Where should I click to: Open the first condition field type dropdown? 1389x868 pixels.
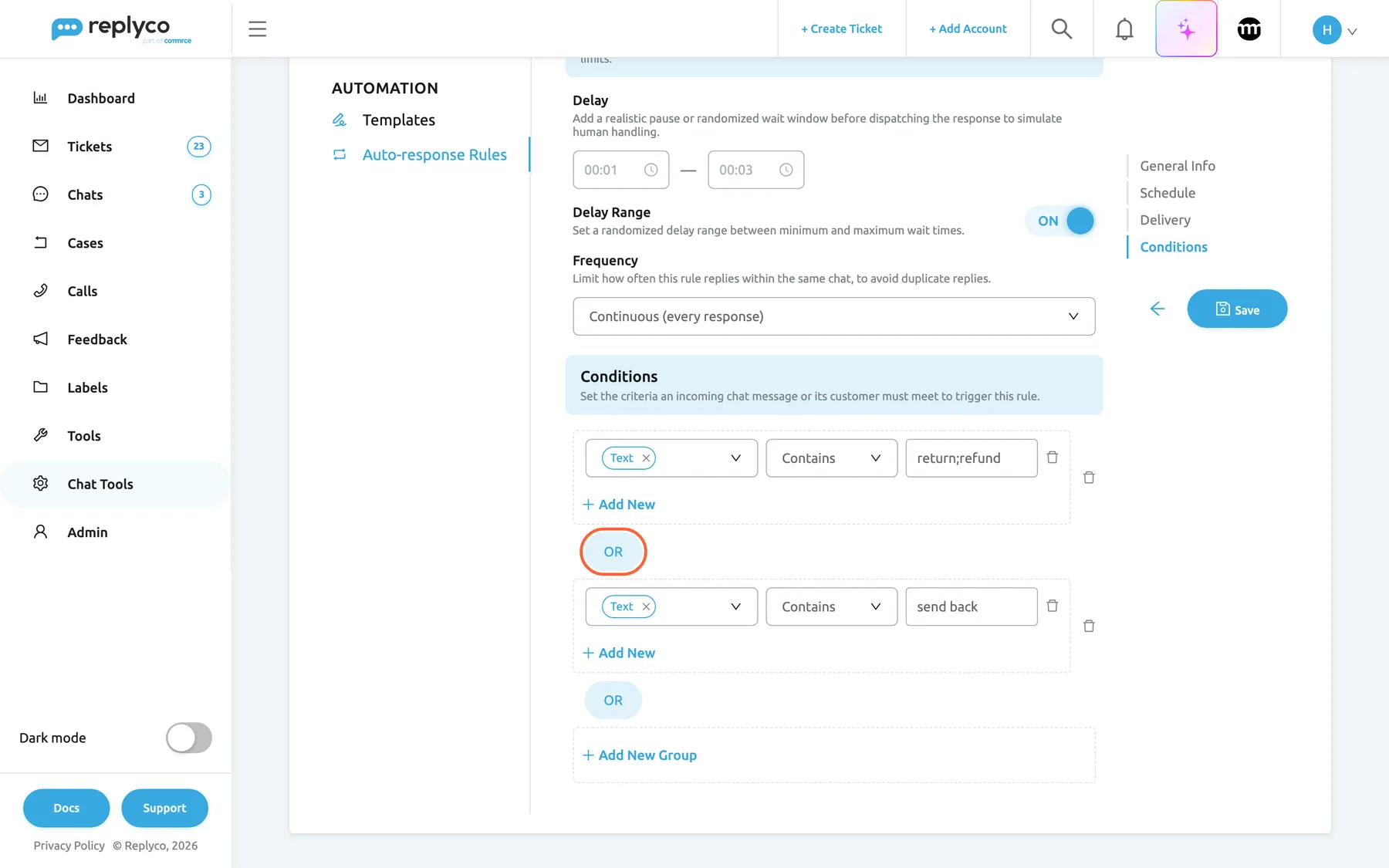coord(671,458)
